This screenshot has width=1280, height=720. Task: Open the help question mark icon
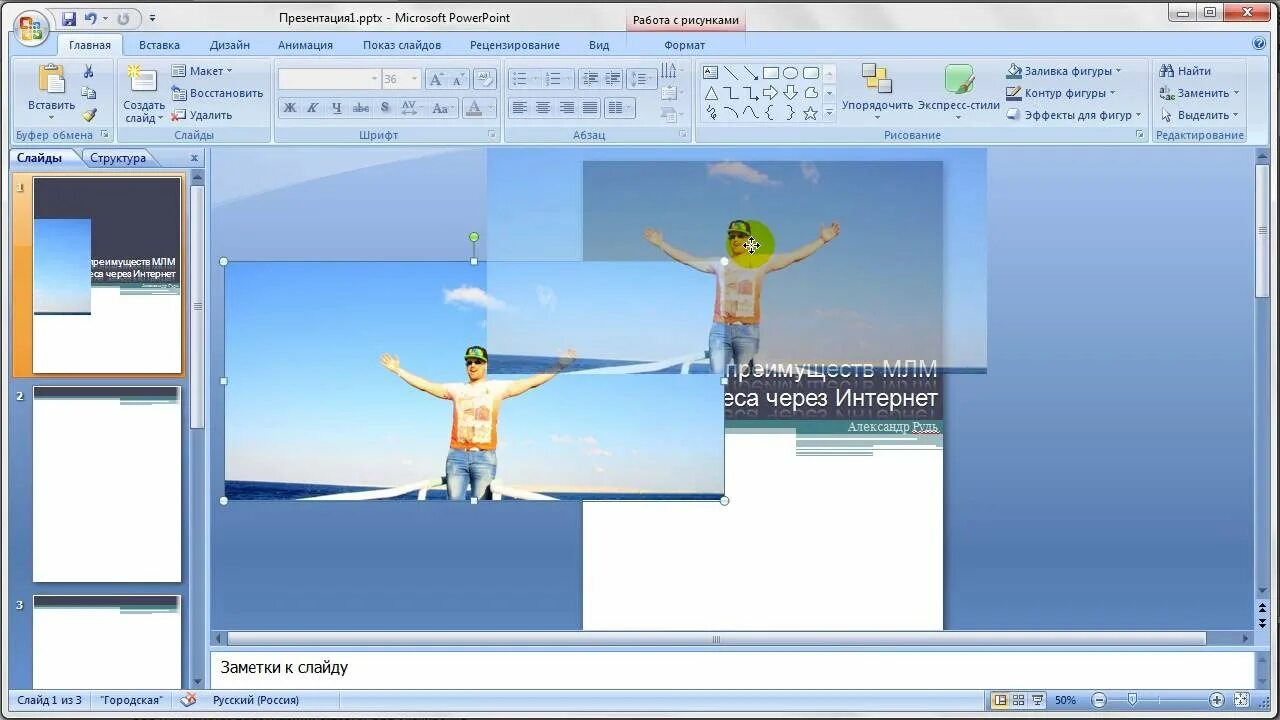coord(1259,44)
